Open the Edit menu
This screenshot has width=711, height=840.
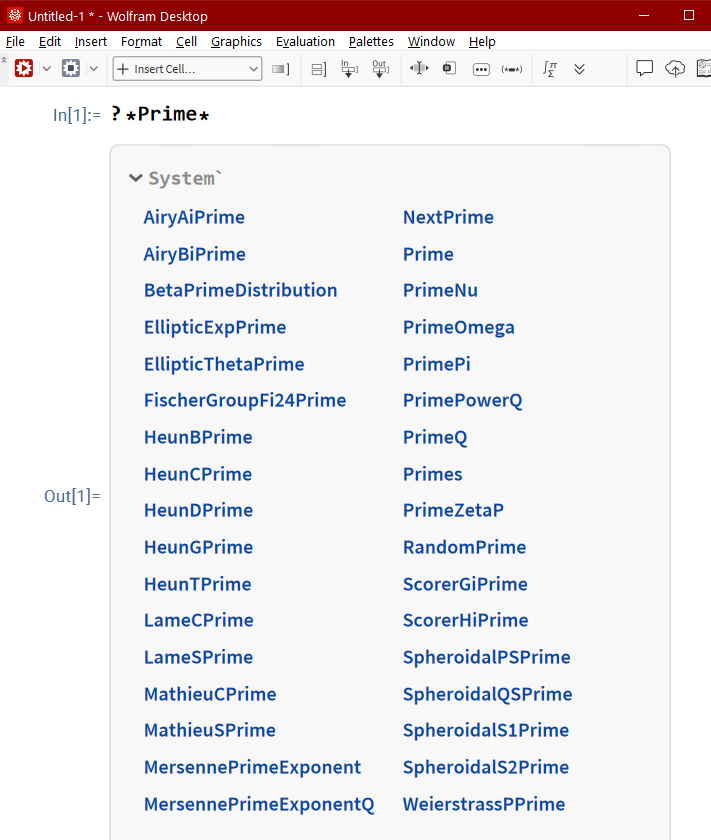click(49, 42)
